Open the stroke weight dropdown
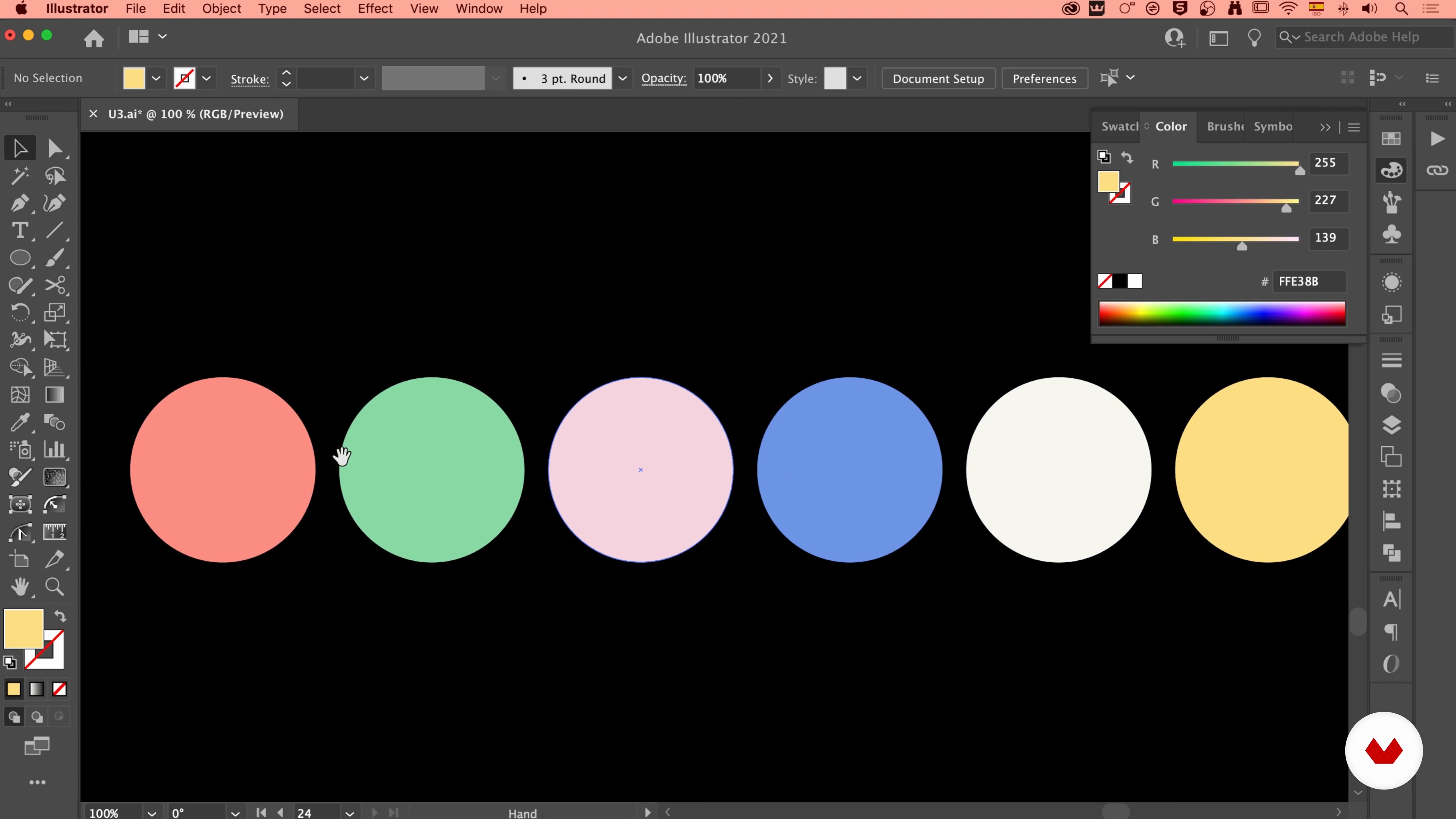Viewport: 1456px width, 819px height. pyautogui.click(x=364, y=78)
